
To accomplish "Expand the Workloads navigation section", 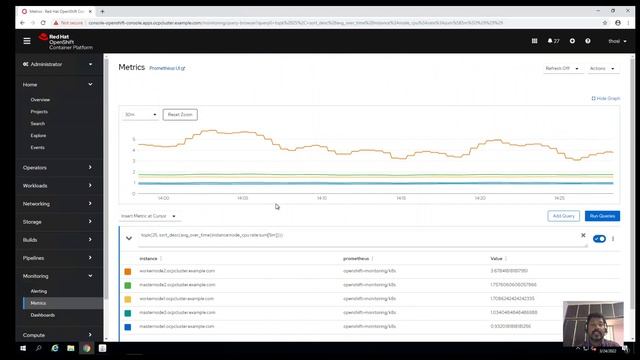I will pyautogui.click(x=58, y=186).
